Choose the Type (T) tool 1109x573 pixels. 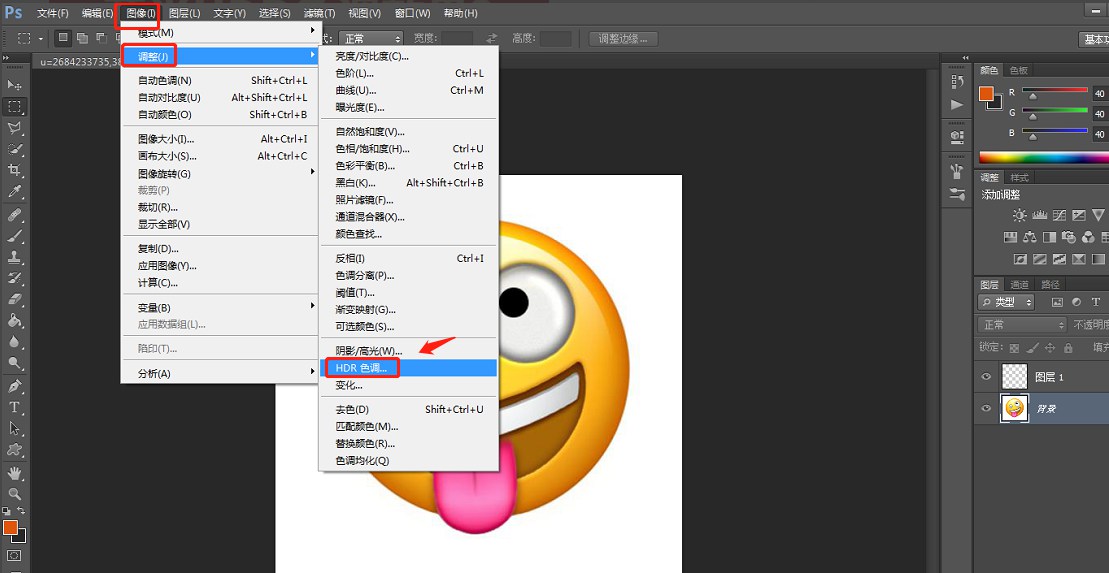pos(15,407)
